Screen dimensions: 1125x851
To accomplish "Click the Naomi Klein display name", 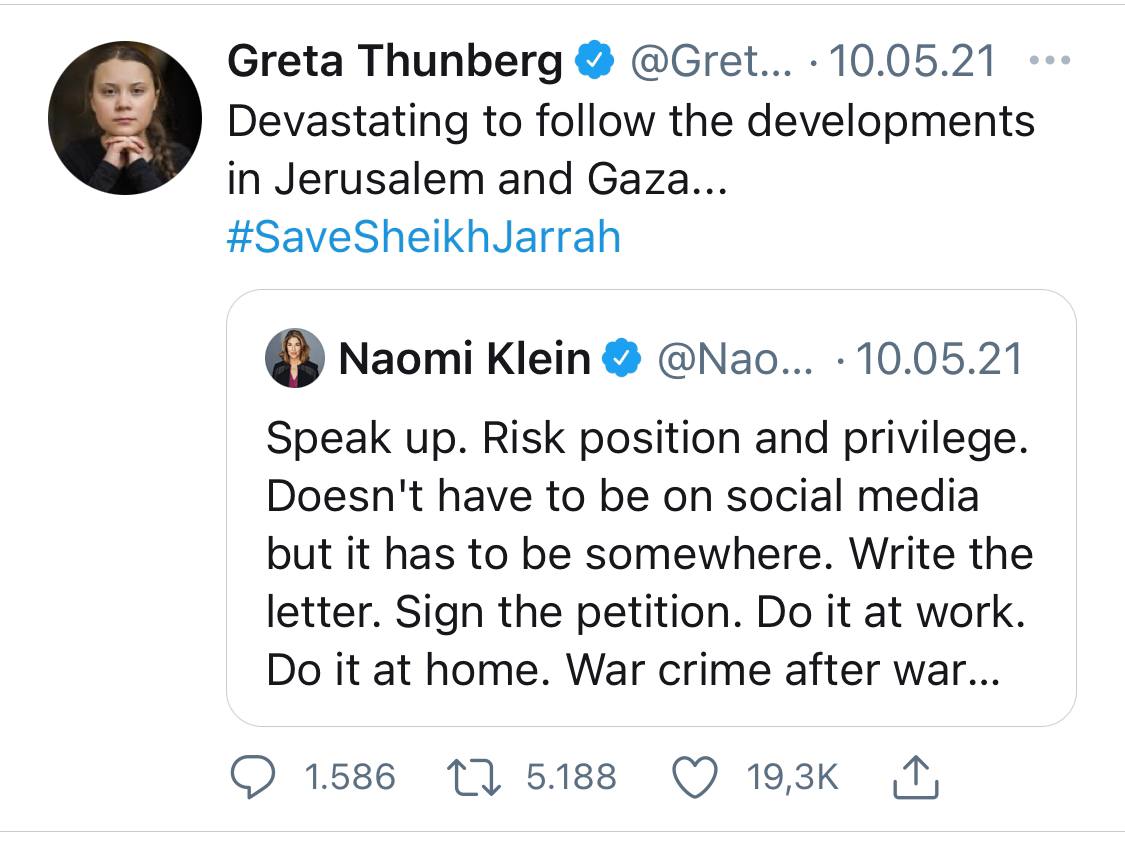I will (x=464, y=358).
